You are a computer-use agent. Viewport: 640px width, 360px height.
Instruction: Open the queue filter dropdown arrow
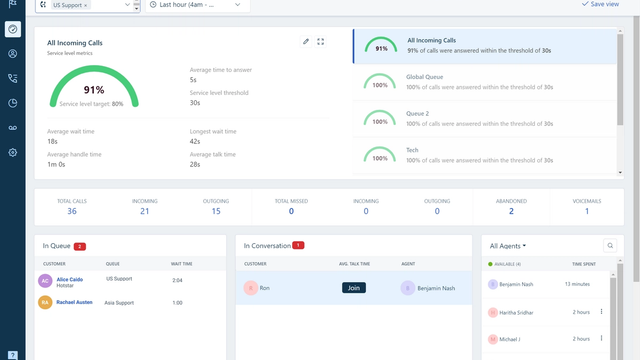(127, 4)
